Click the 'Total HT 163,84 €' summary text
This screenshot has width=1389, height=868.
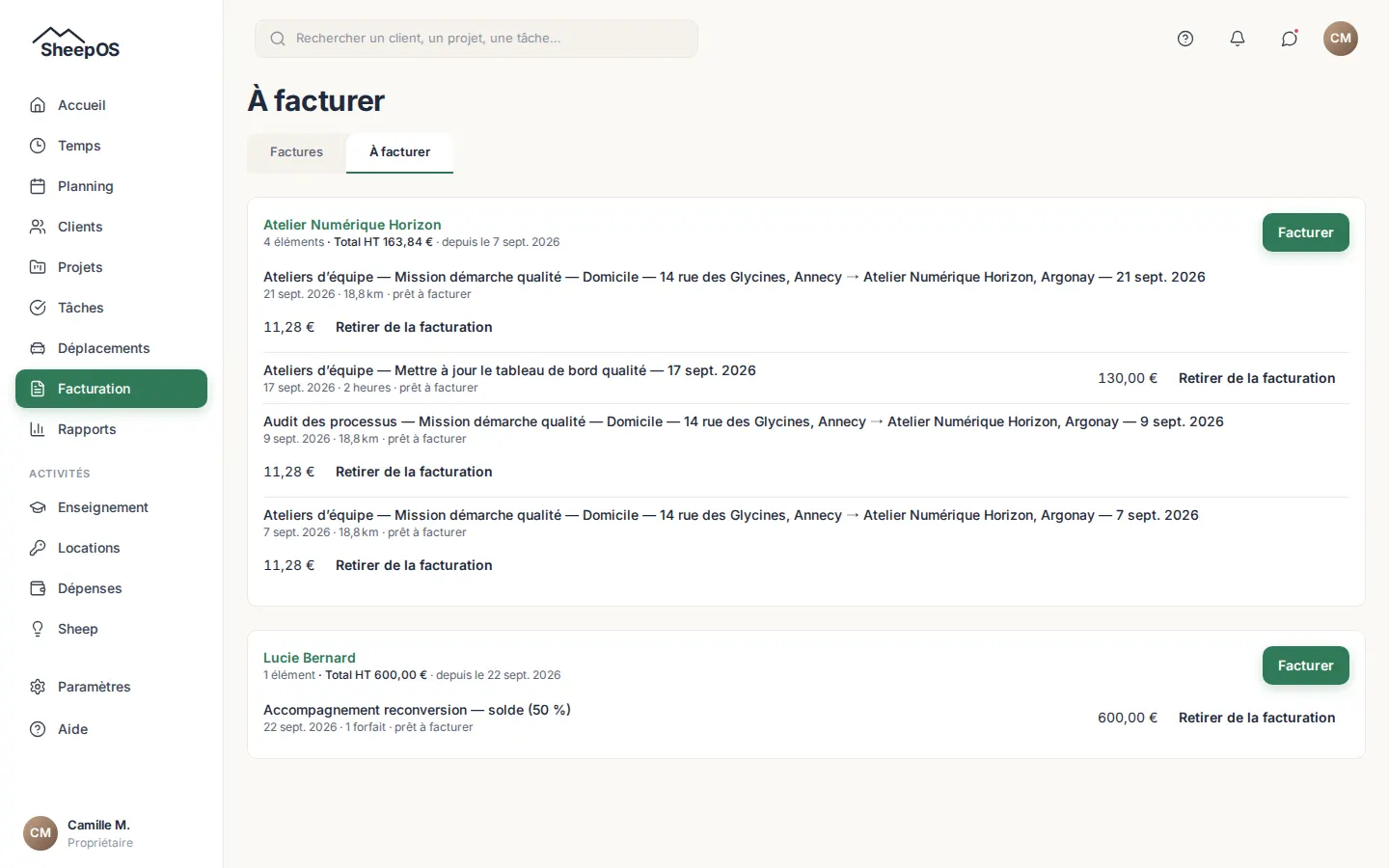coord(383,242)
